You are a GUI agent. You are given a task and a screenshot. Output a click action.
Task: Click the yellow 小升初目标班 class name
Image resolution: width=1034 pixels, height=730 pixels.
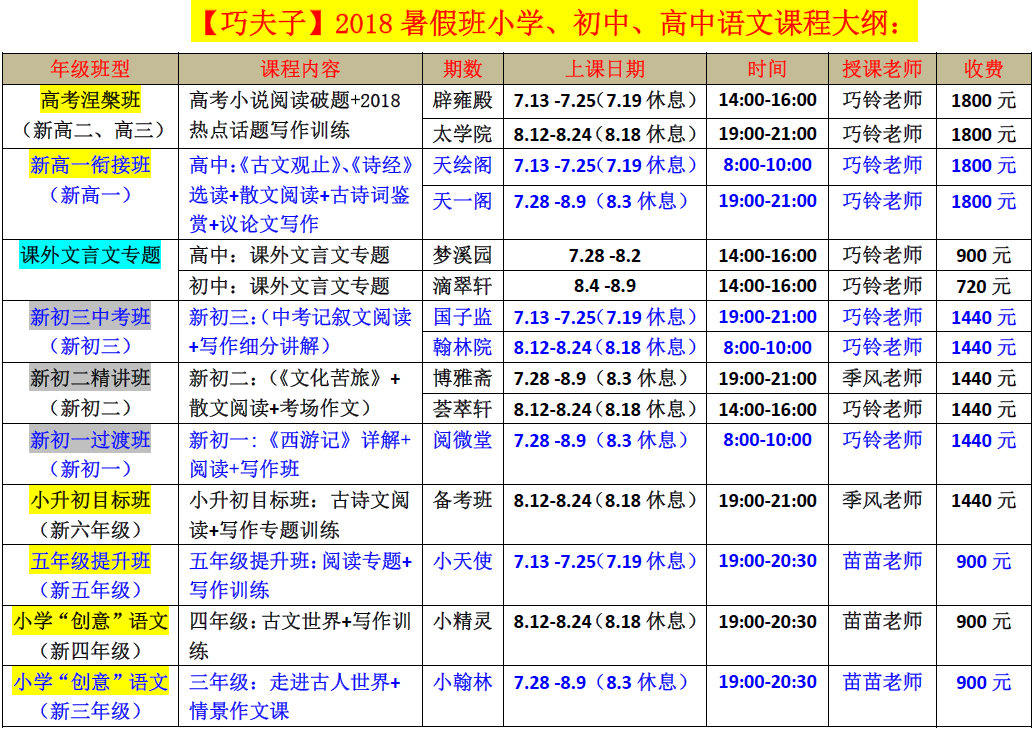tap(91, 500)
